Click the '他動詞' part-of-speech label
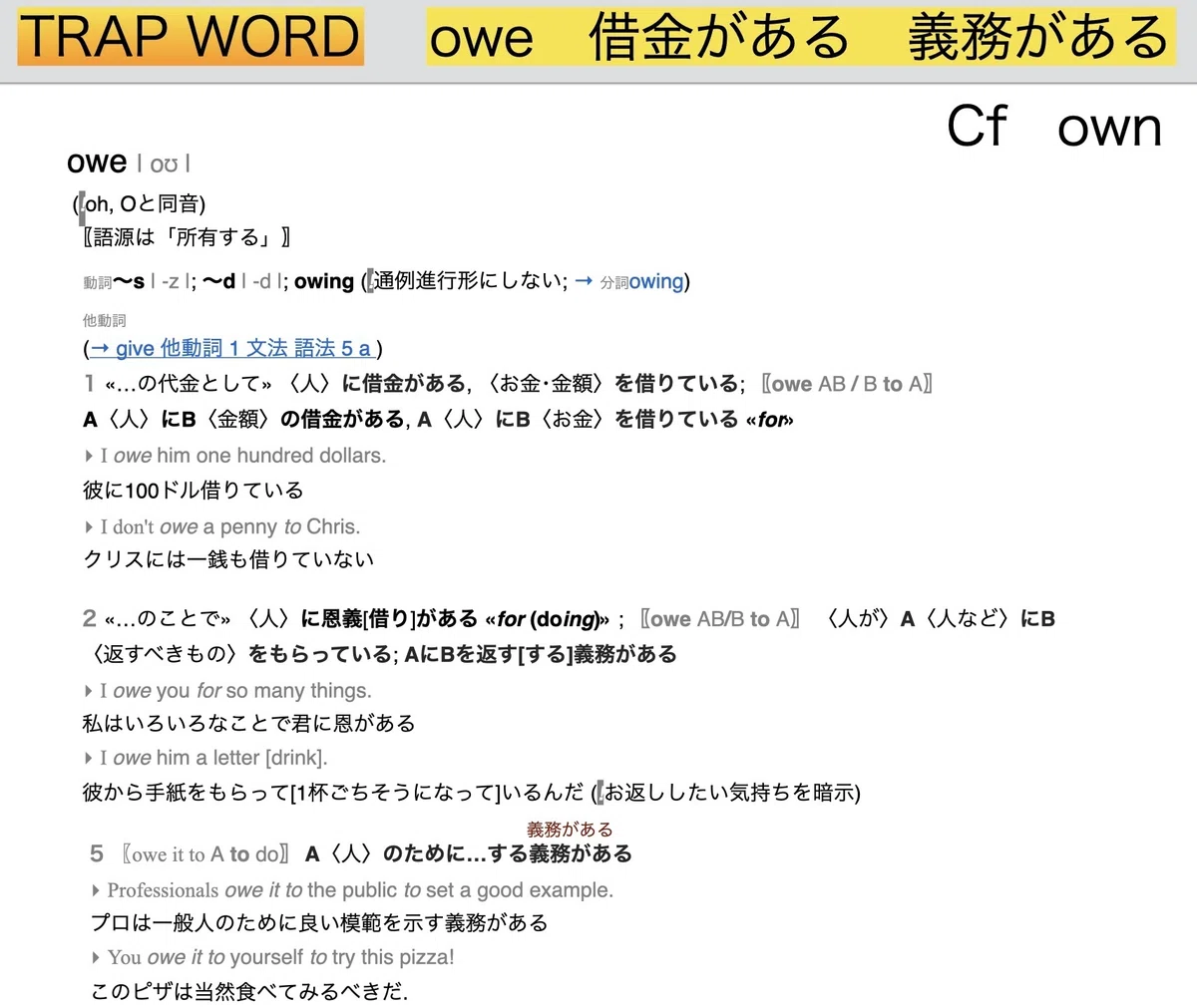This screenshot has width=1197, height=1008. pos(105,320)
